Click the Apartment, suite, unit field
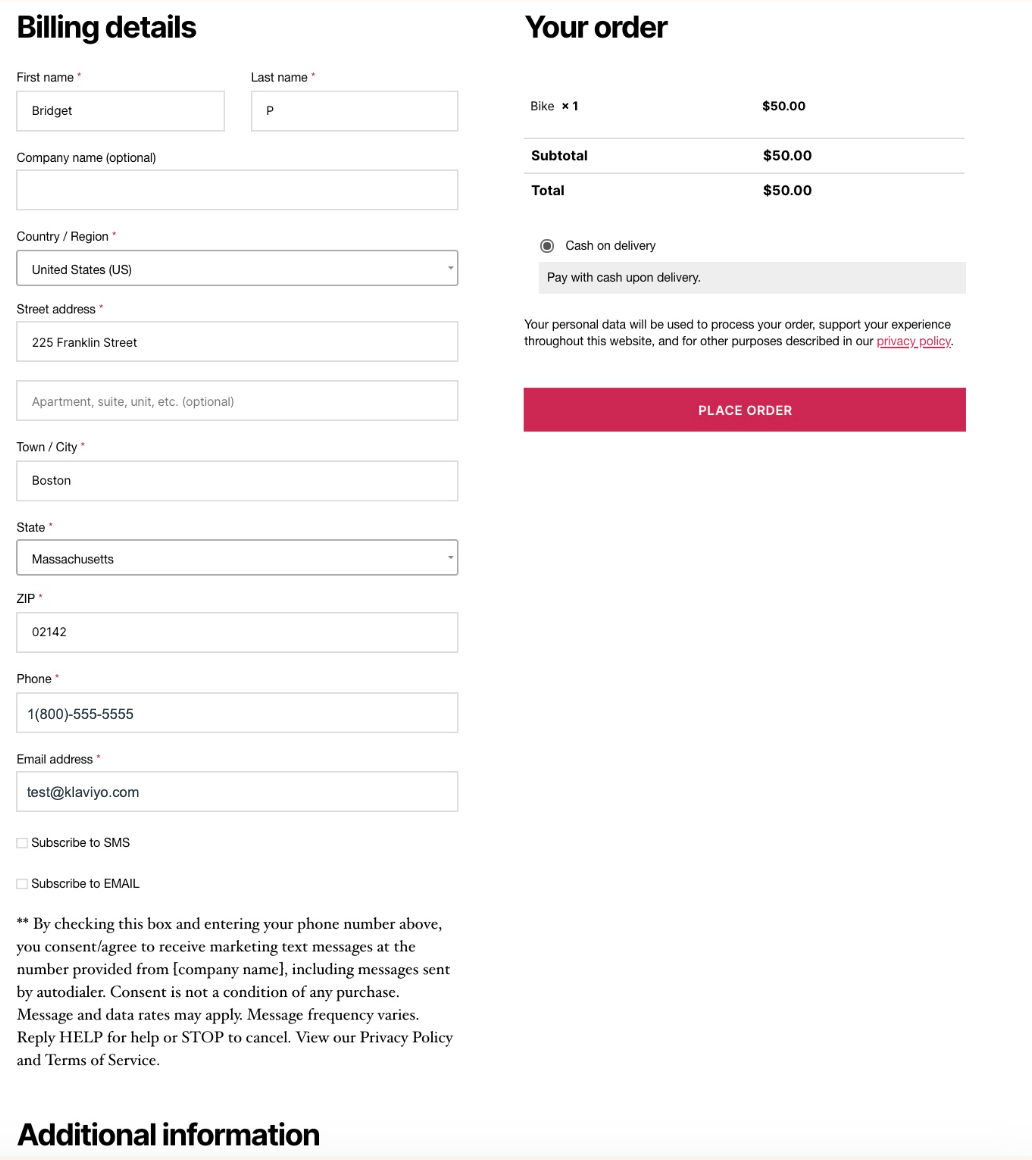 237,401
